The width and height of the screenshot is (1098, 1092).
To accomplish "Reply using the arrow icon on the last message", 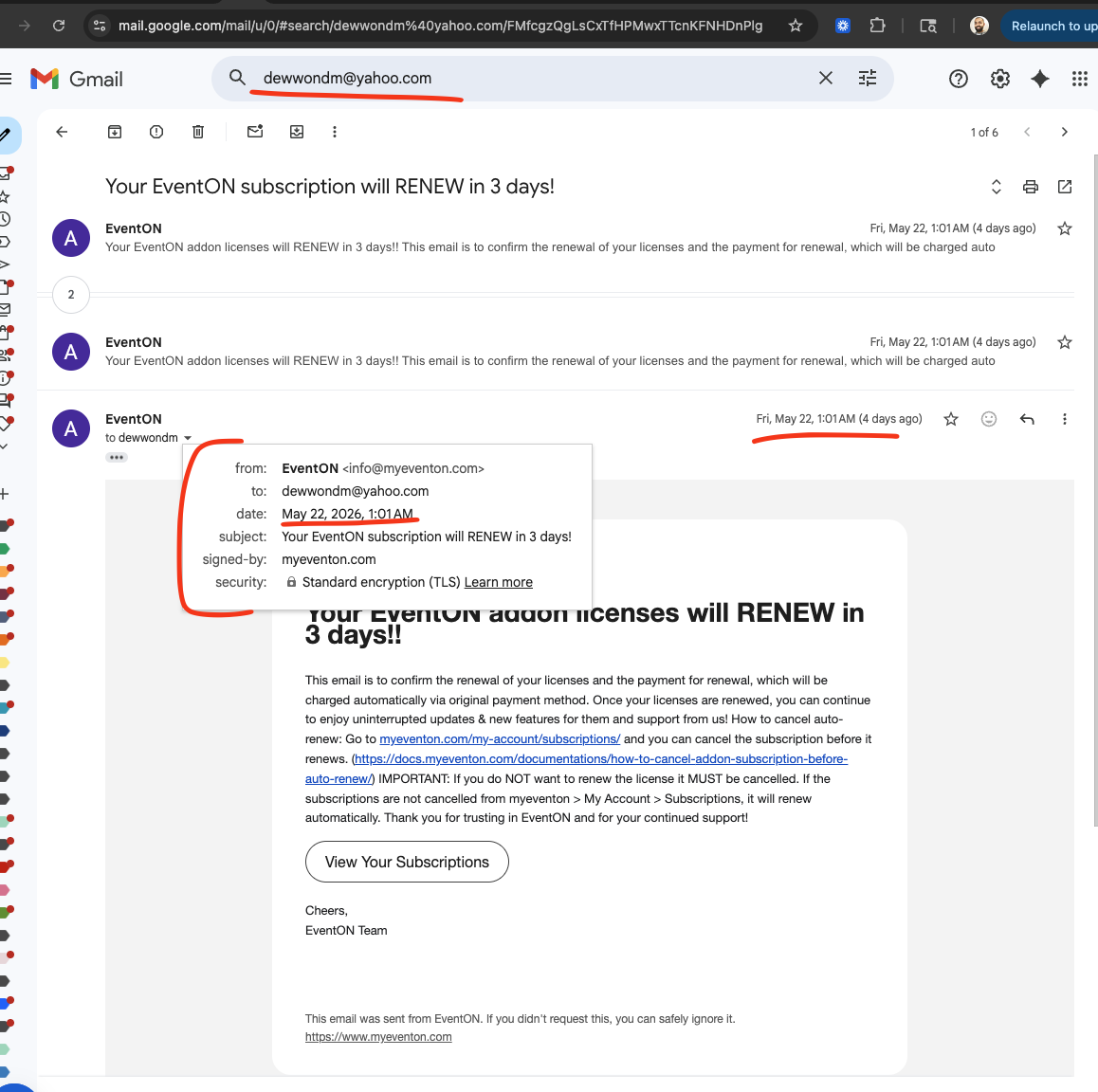I will [1027, 419].
